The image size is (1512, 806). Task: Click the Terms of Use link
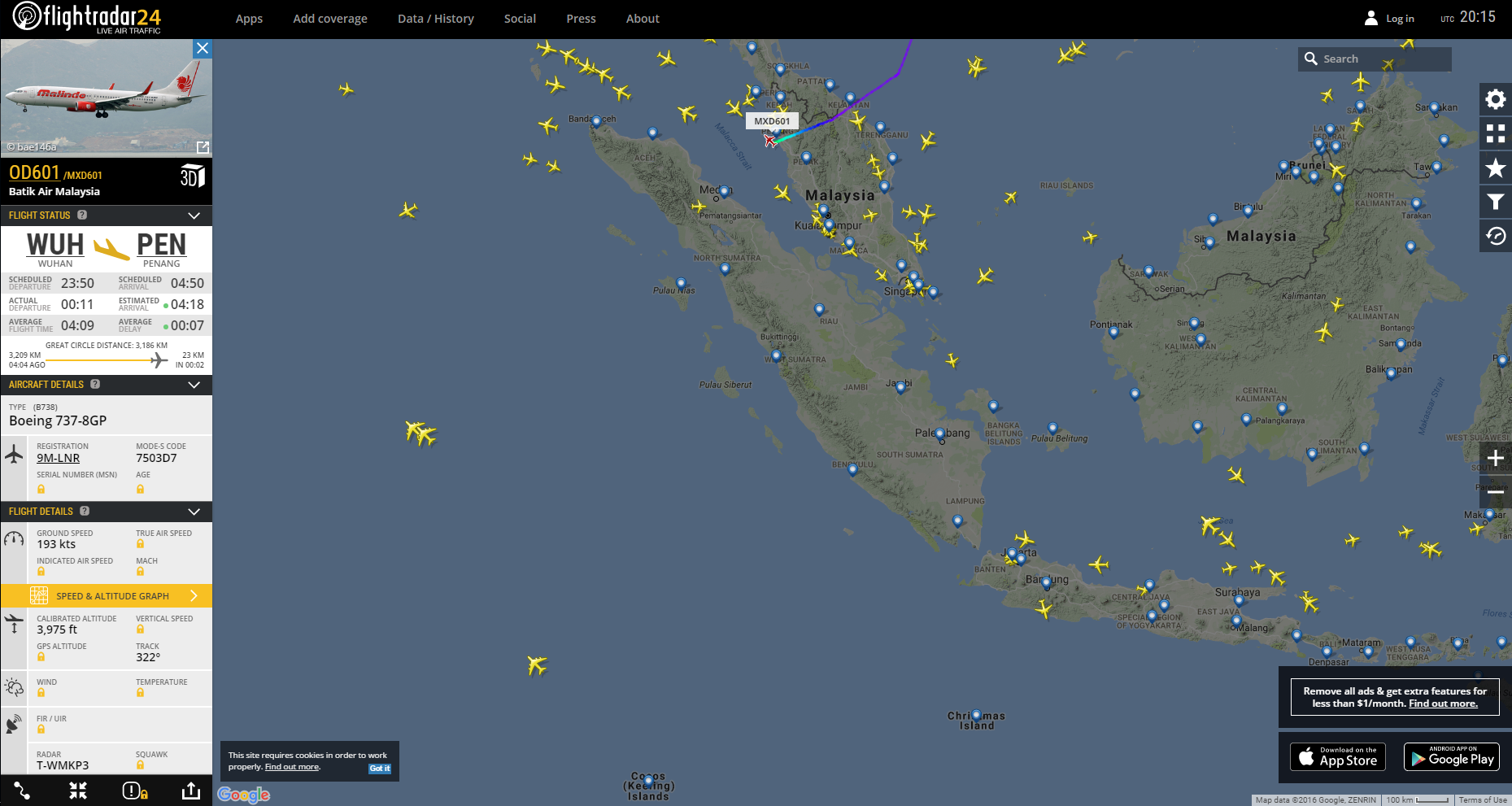click(1483, 800)
